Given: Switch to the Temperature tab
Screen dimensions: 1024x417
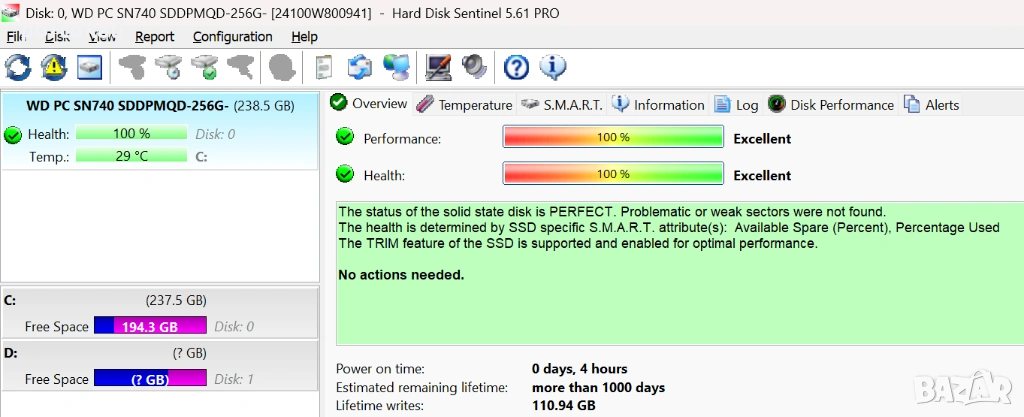Looking at the screenshot, I should [464, 105].
